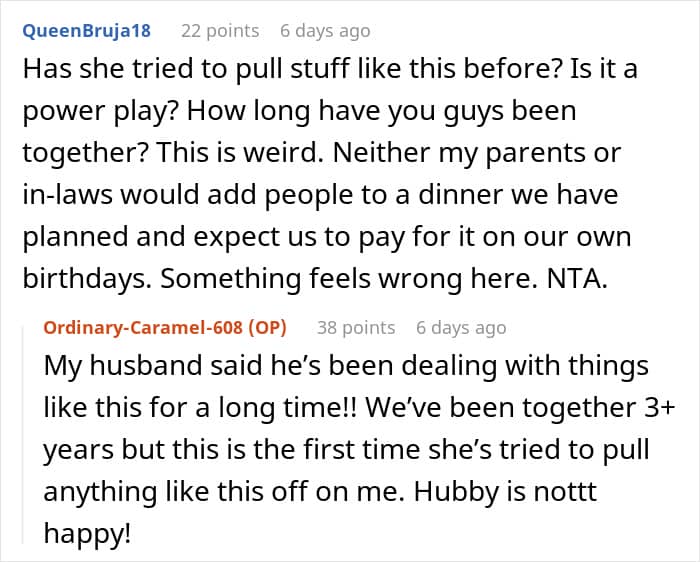
Task: Click the 22 points score label
Action: tap(220, 31)
